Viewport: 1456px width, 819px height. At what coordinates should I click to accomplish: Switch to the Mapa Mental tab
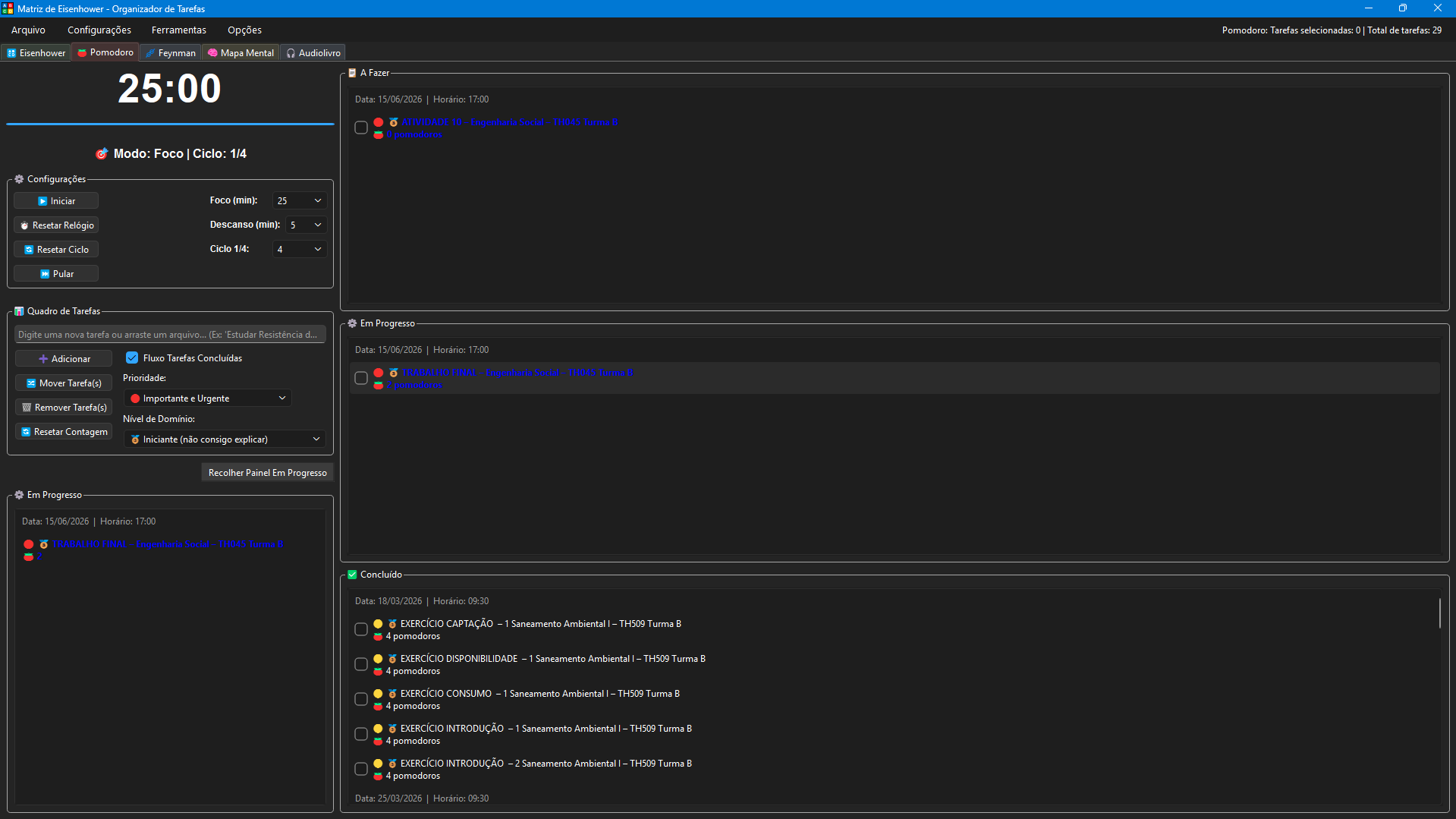241,53
